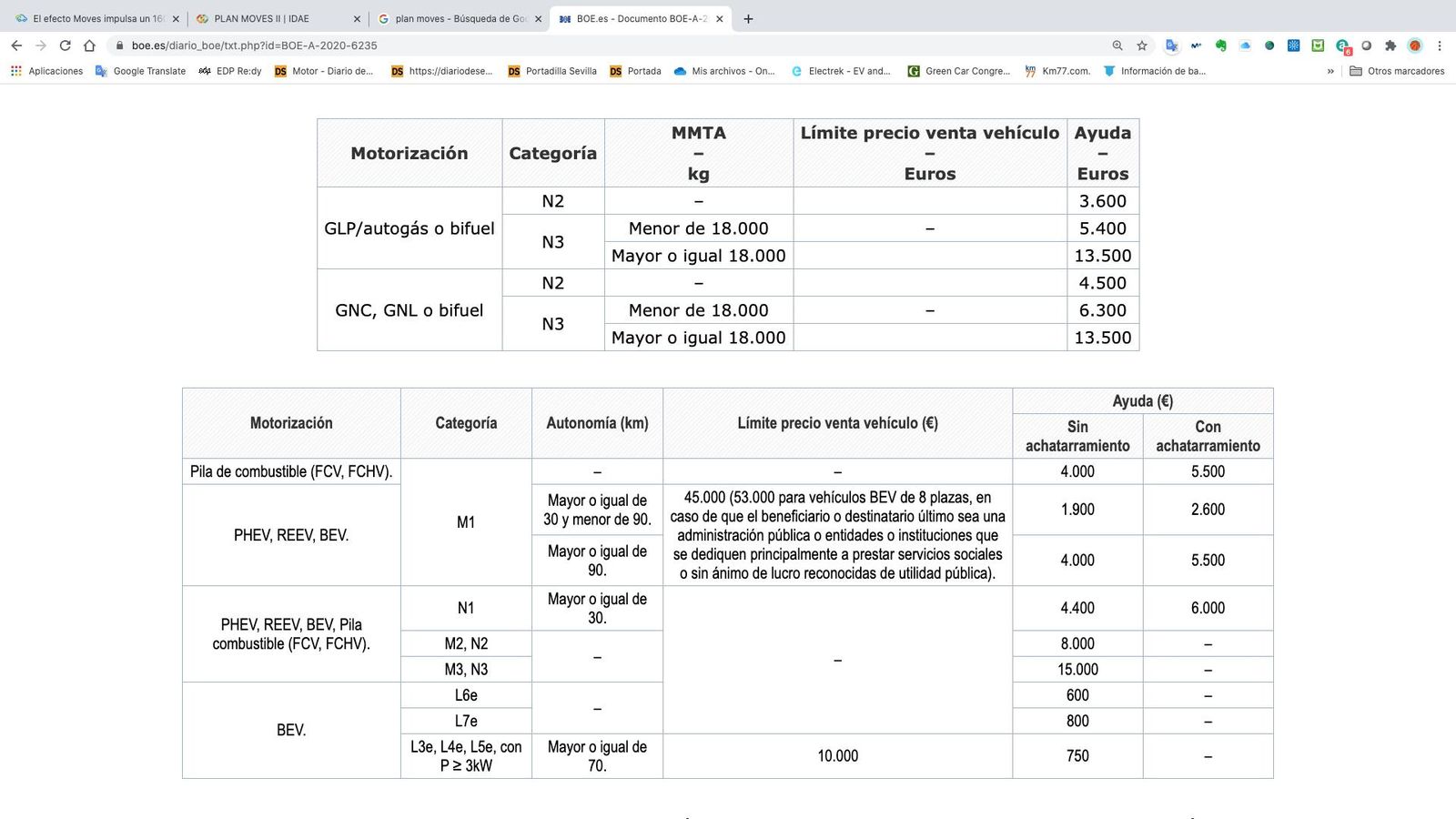Click the browser profile avatar
1456x819 pixels.
[1415, 45]
